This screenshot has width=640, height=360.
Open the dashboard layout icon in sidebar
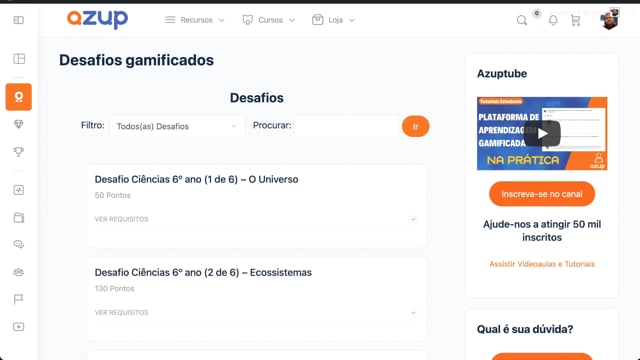coord(19,59)
